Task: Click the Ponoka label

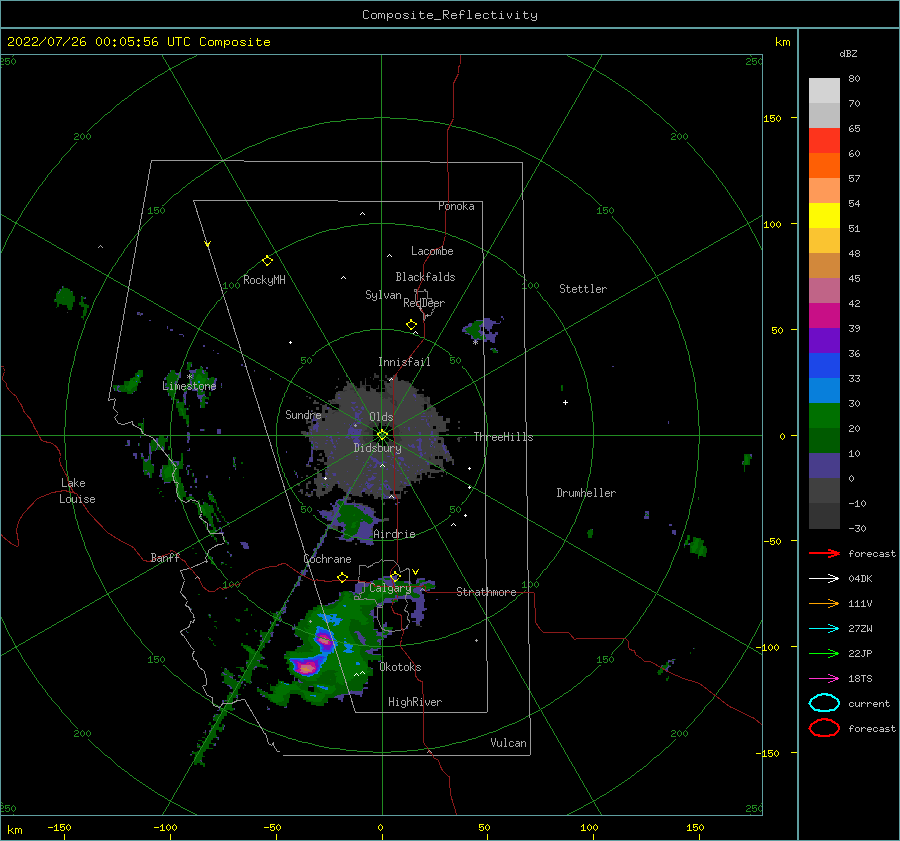Action: [x=456, y=206]
